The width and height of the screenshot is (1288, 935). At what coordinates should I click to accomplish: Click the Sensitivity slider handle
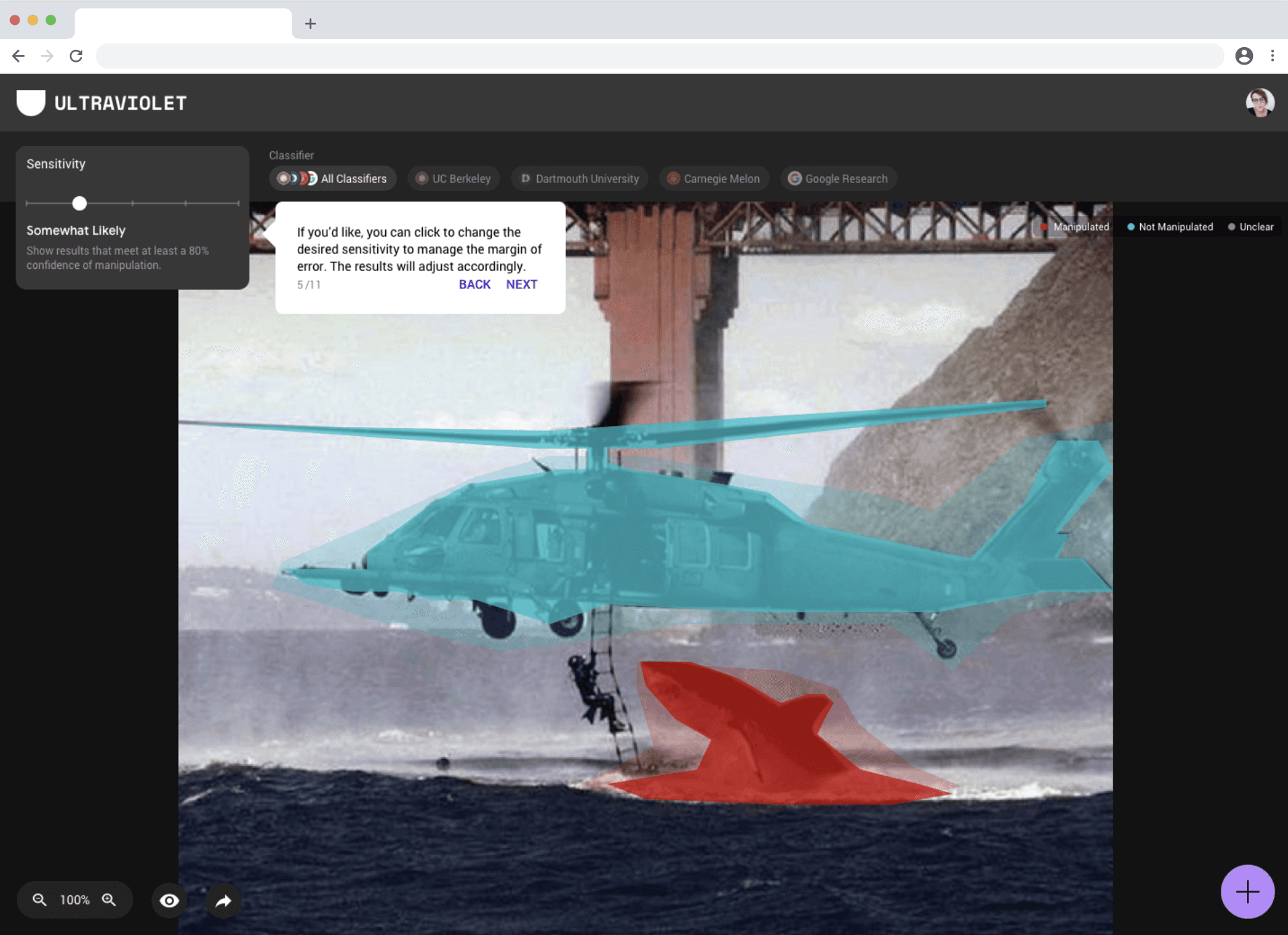click(x=79, y=203)
